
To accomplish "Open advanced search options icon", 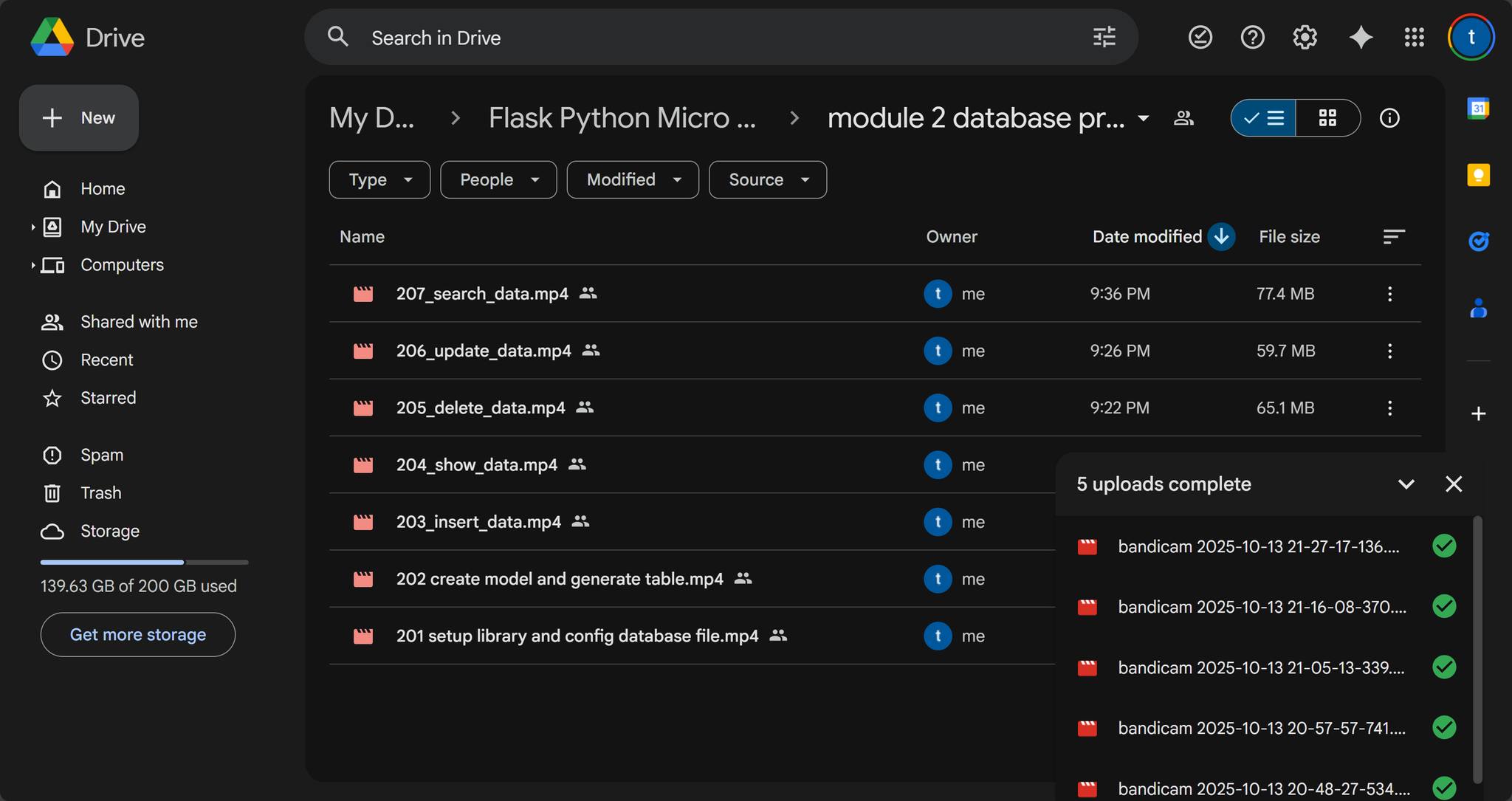I will pos(1104,37).
